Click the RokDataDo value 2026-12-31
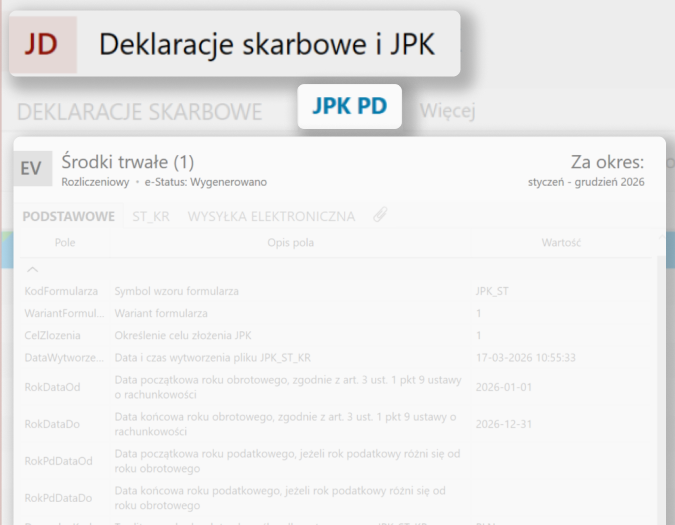The image size is (675, 525). 504,424
